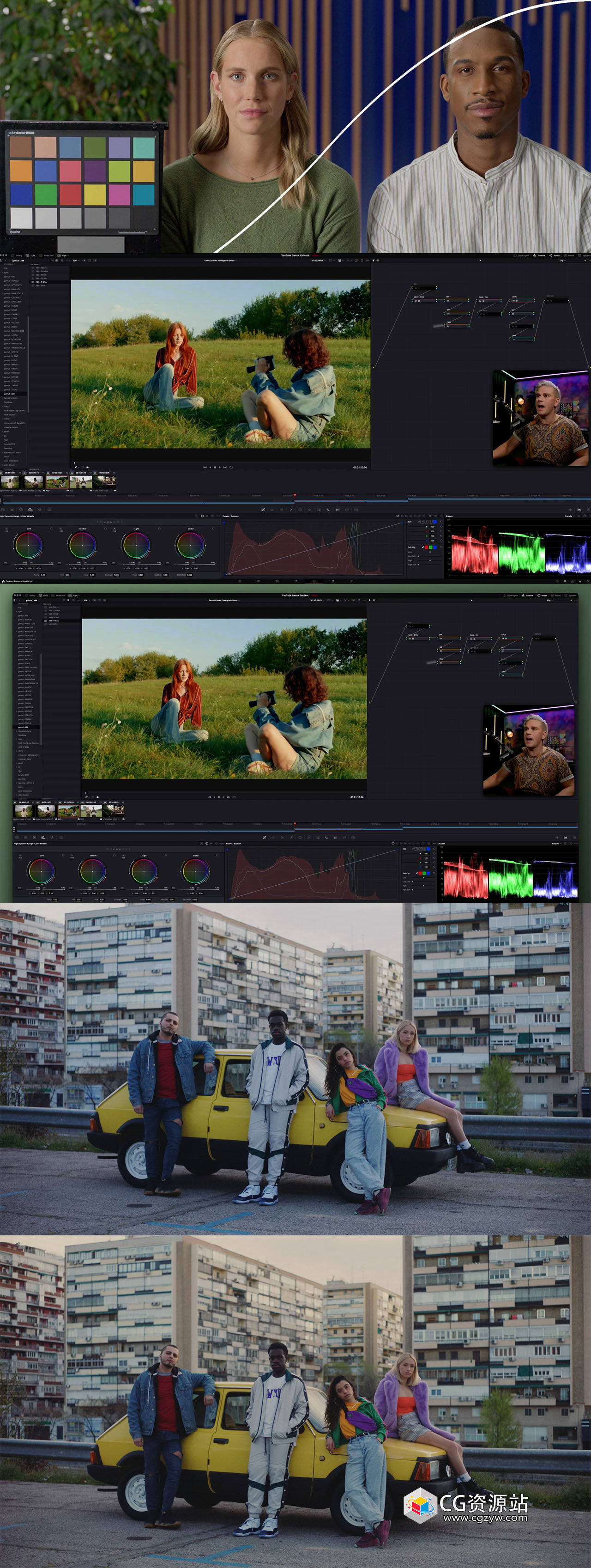The width and height of the screenshot is (591, 1568).
Task: Open HDR wheels palette icon in upper Resolve toolbar
Action: [x=30, y=510]
